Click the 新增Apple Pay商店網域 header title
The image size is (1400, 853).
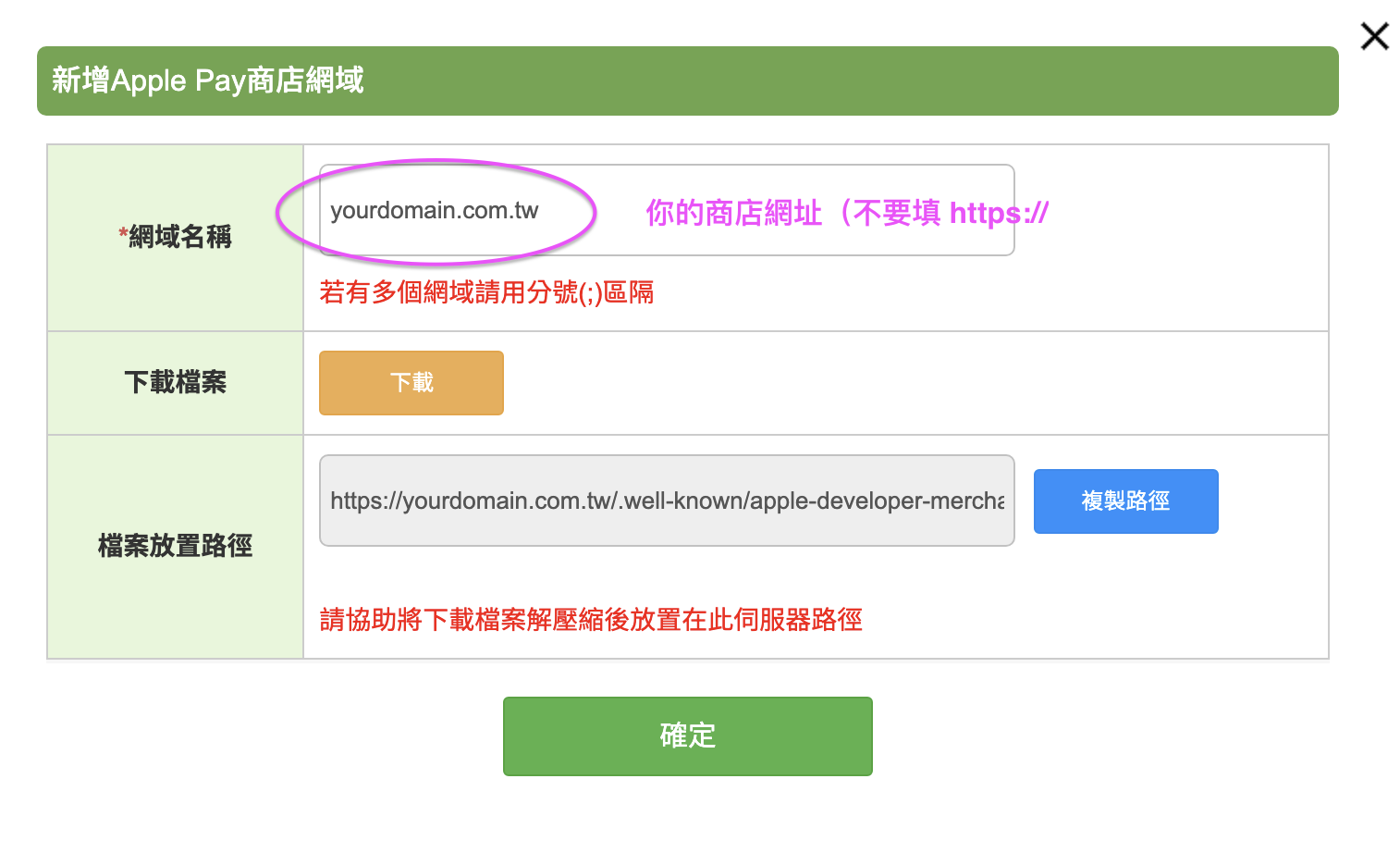(x=208, y=80)
